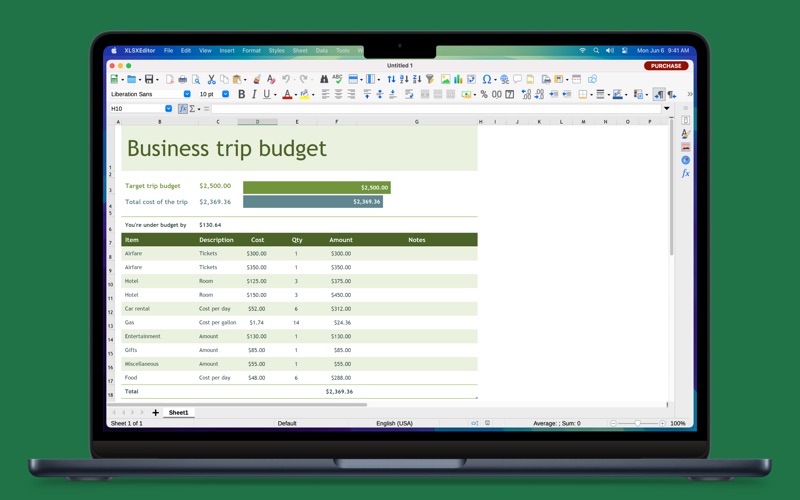Viewport: 800px width, 500px height.
Task: Toggle the AutoFilter funnel
Action: [x=430, y=79]
